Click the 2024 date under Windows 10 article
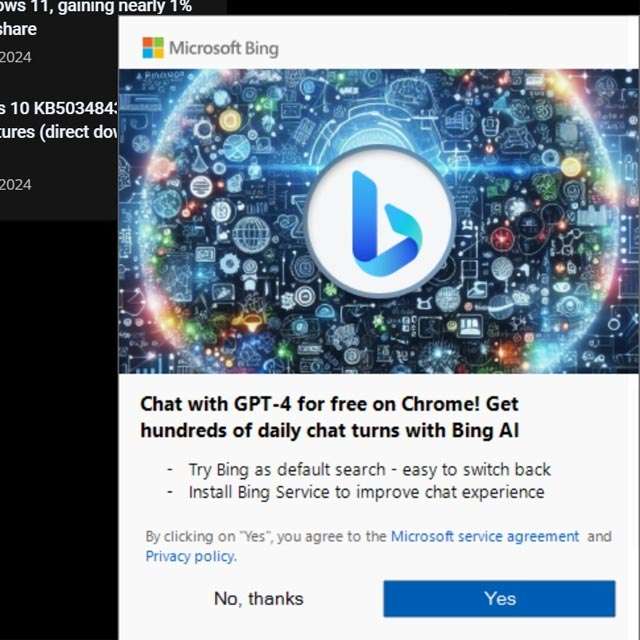Screen dimensions: 640x640 pyautogui.click(x=16, y=185)
